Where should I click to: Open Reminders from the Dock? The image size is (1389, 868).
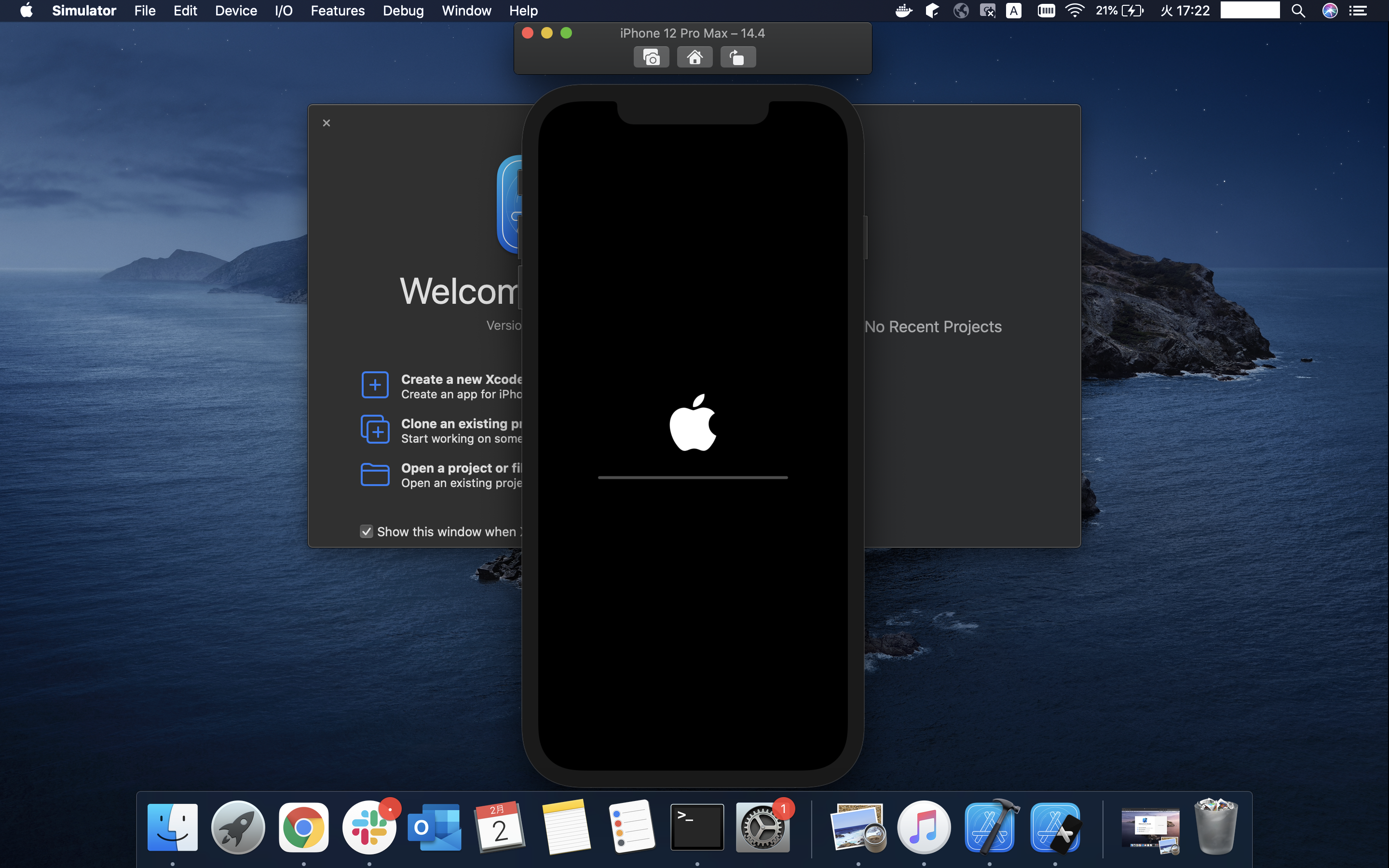click(x=631, y=827)
